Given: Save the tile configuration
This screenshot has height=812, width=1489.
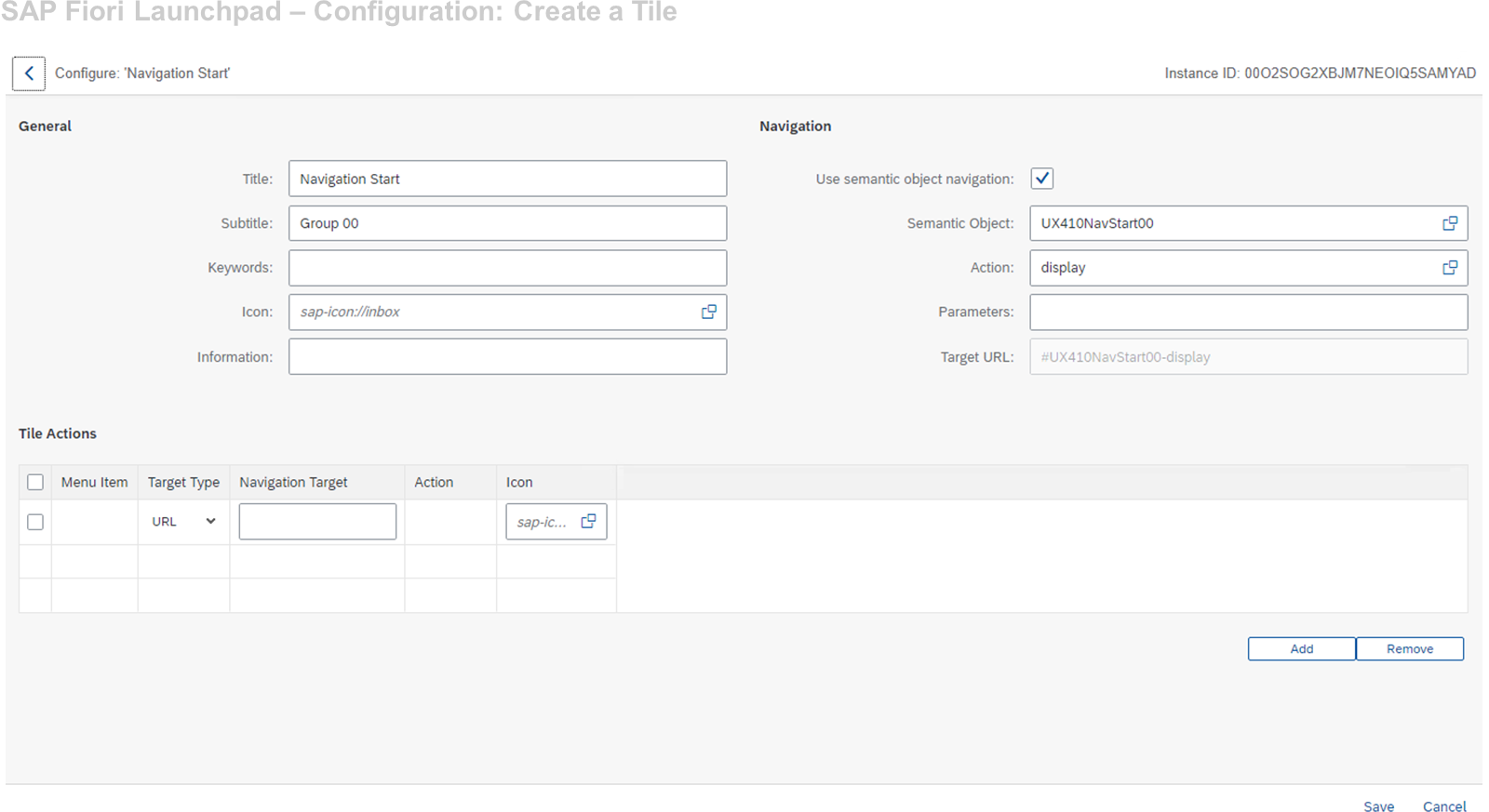Looking at the screenshot, I should point(1379,806).
